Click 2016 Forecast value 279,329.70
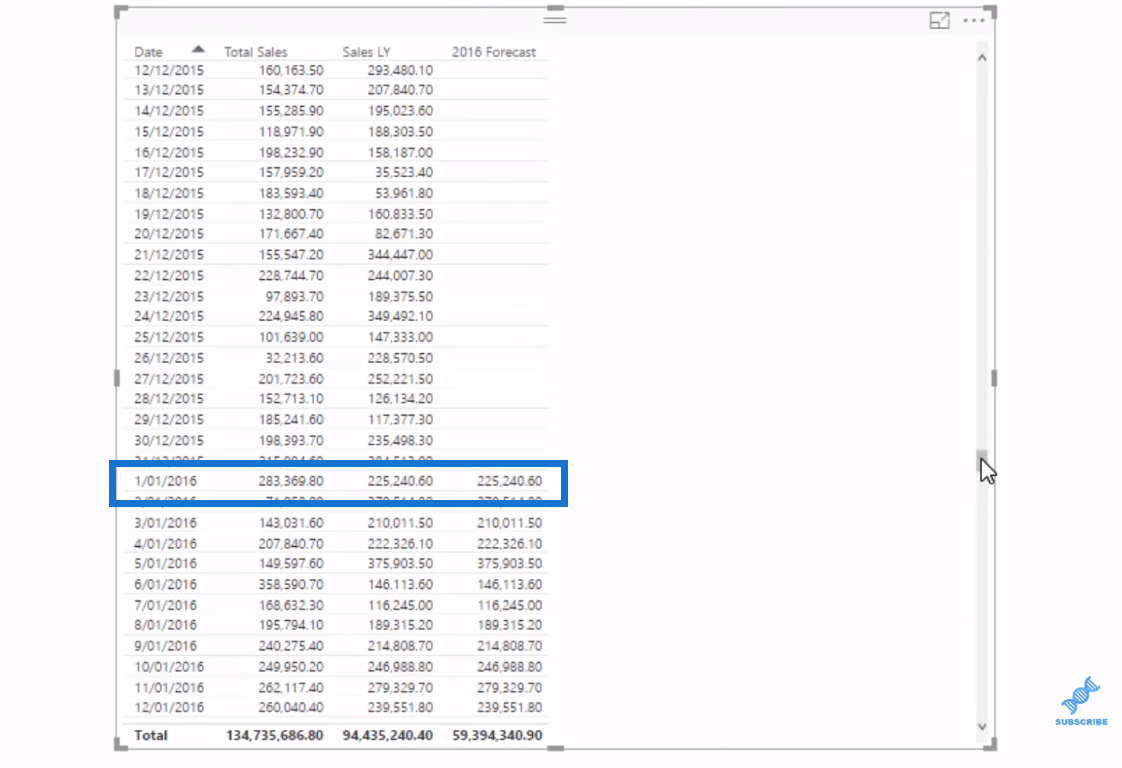This screenshot has height=768, width=1122. (x=509, y=688)
